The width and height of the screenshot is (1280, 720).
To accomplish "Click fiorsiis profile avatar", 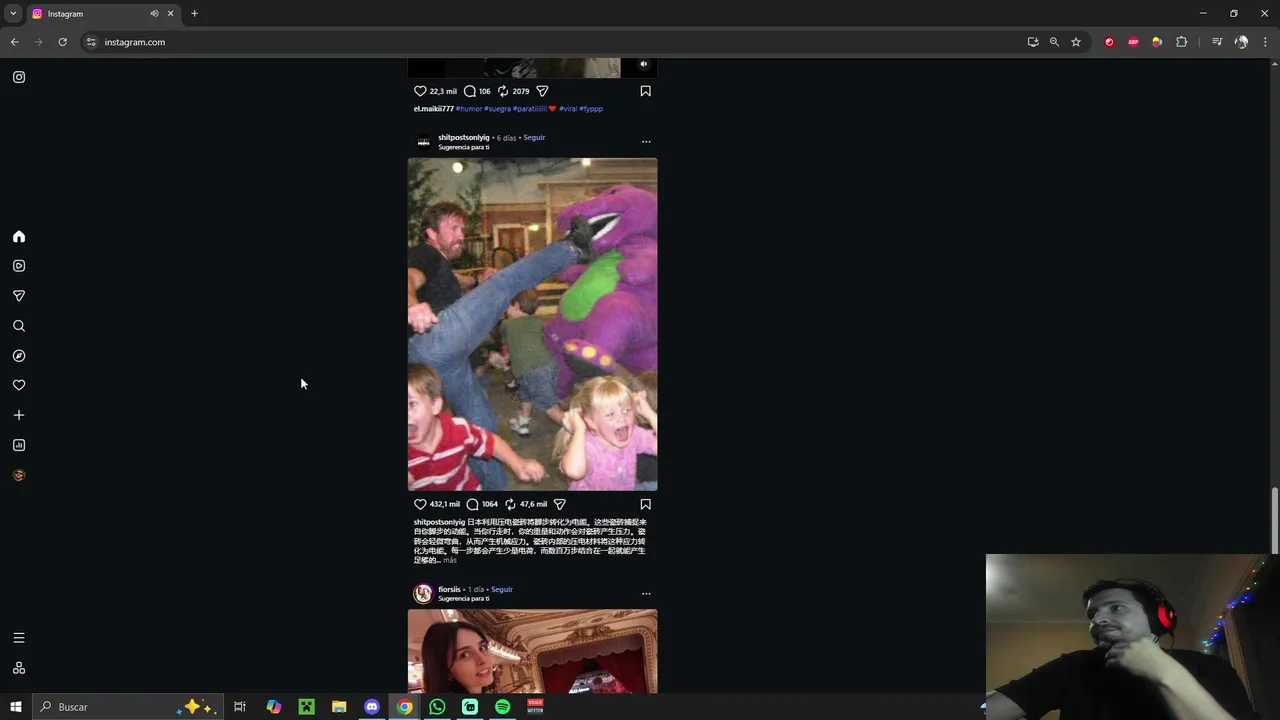I will tap(423, 594).
